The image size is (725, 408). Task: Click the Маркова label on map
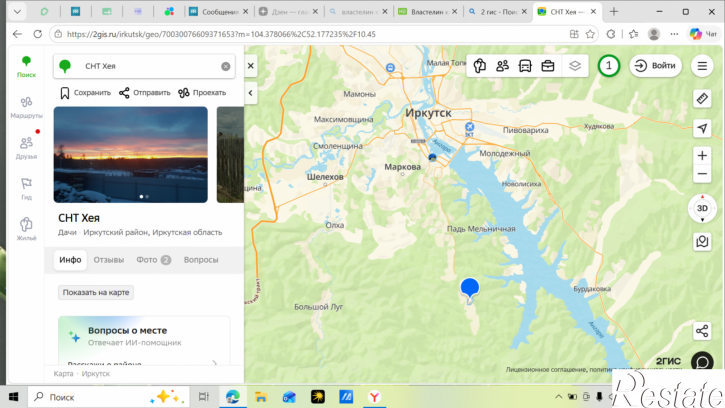tap(402, 167)
